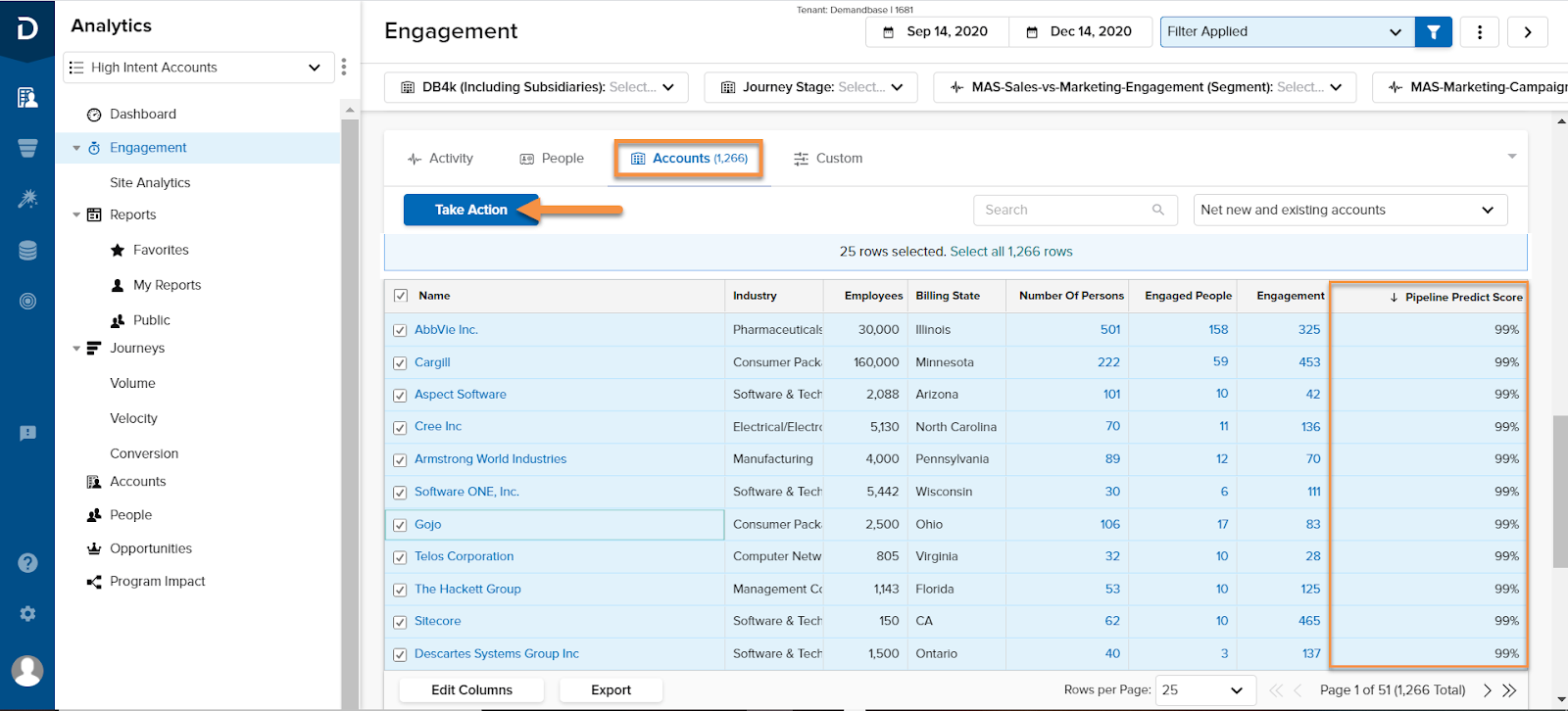Switch to the Activity tab
The image size is (1568, 711).
click(x=440, y=159)
